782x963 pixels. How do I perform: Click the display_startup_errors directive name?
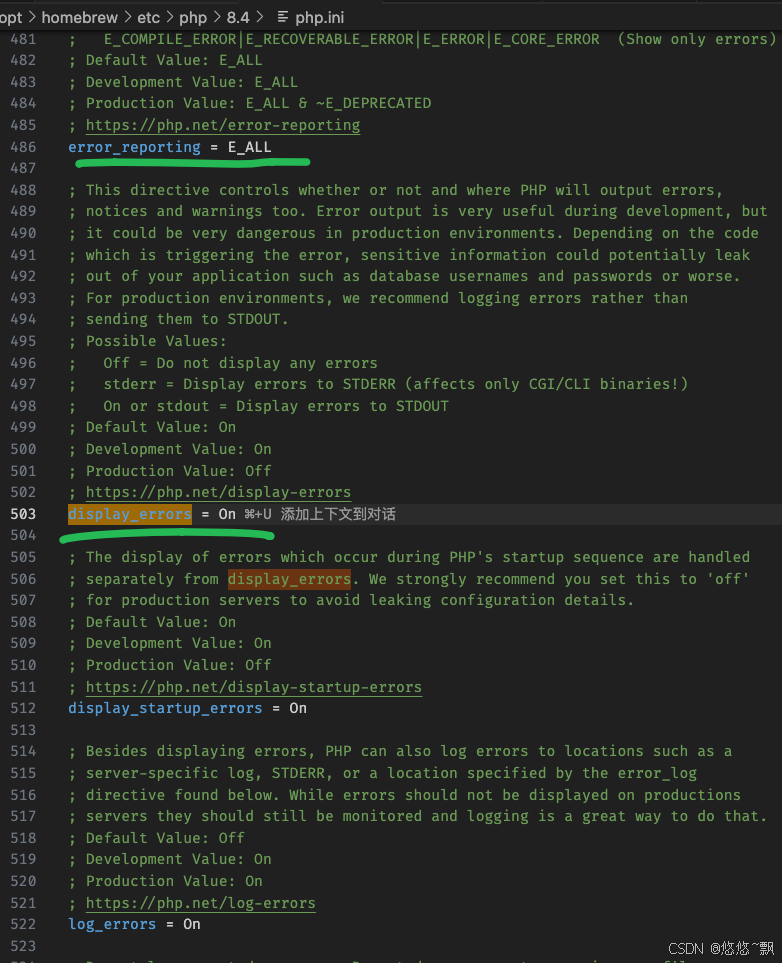coord(165,708)
